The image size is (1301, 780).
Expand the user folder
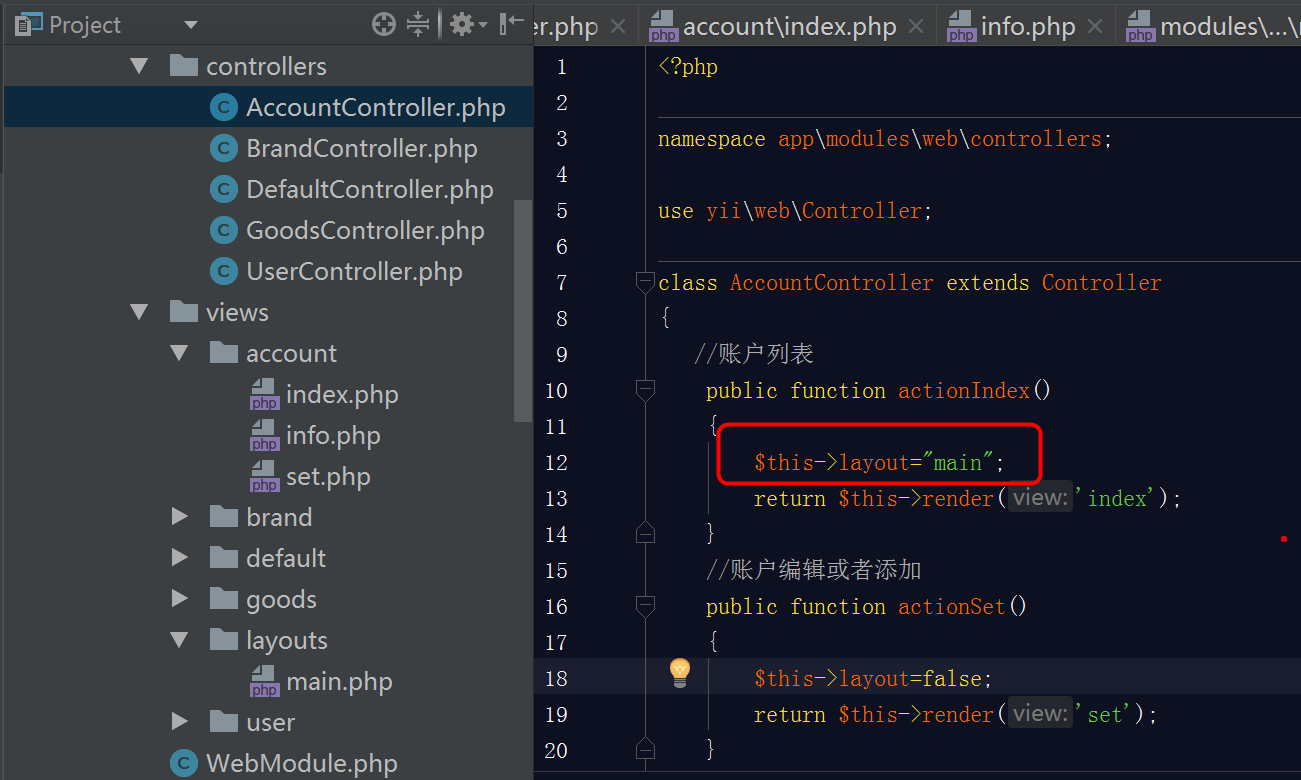[x=179, y=723]
